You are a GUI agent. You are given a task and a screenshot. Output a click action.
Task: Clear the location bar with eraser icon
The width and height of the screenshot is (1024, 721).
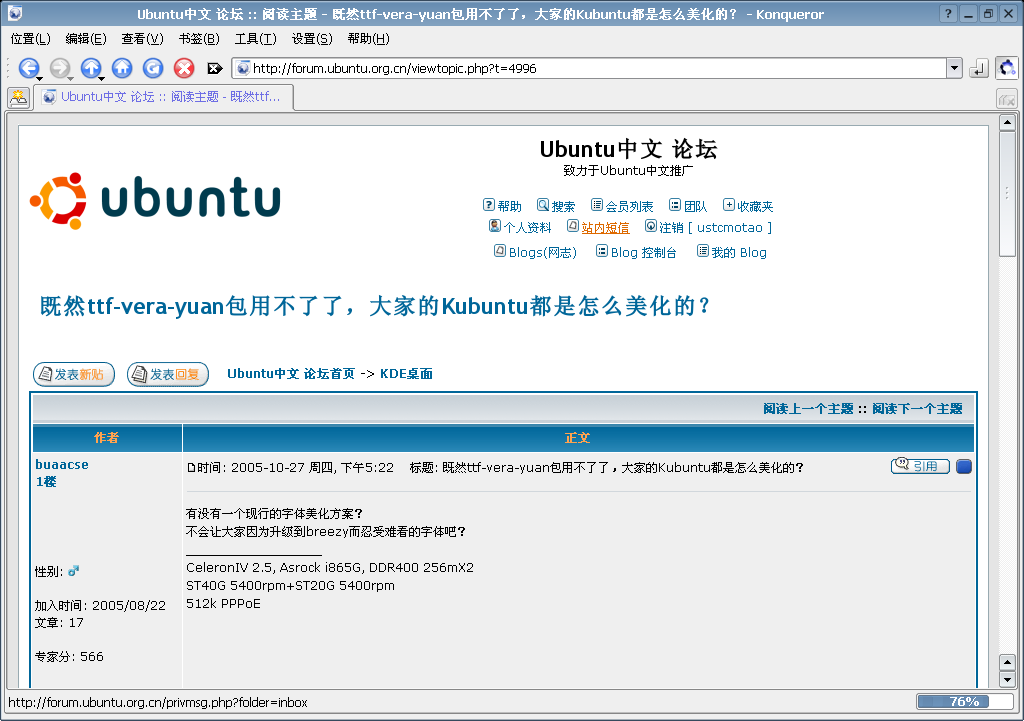(x=214, y=68)
